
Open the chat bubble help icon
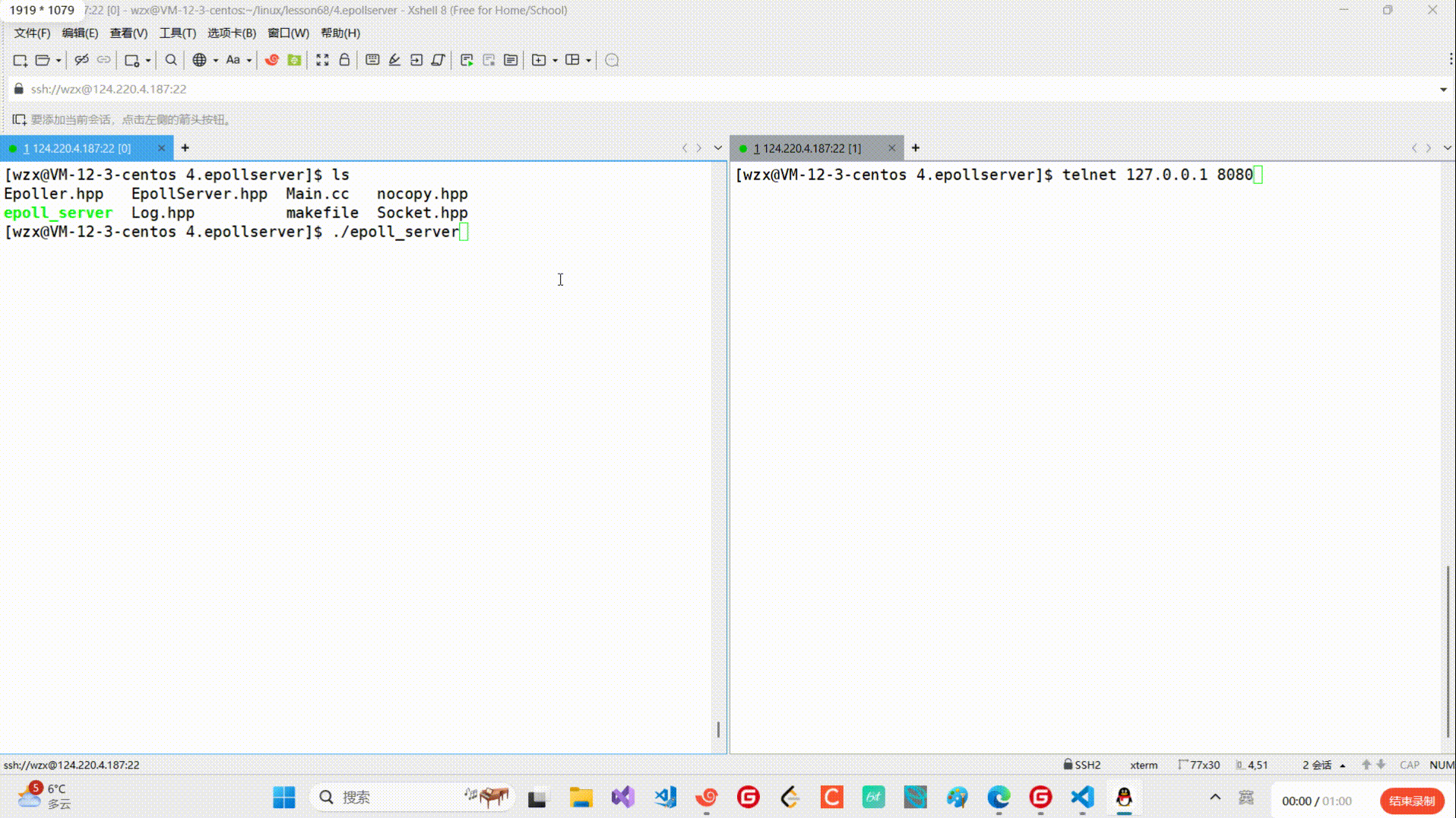pos(612,60)
